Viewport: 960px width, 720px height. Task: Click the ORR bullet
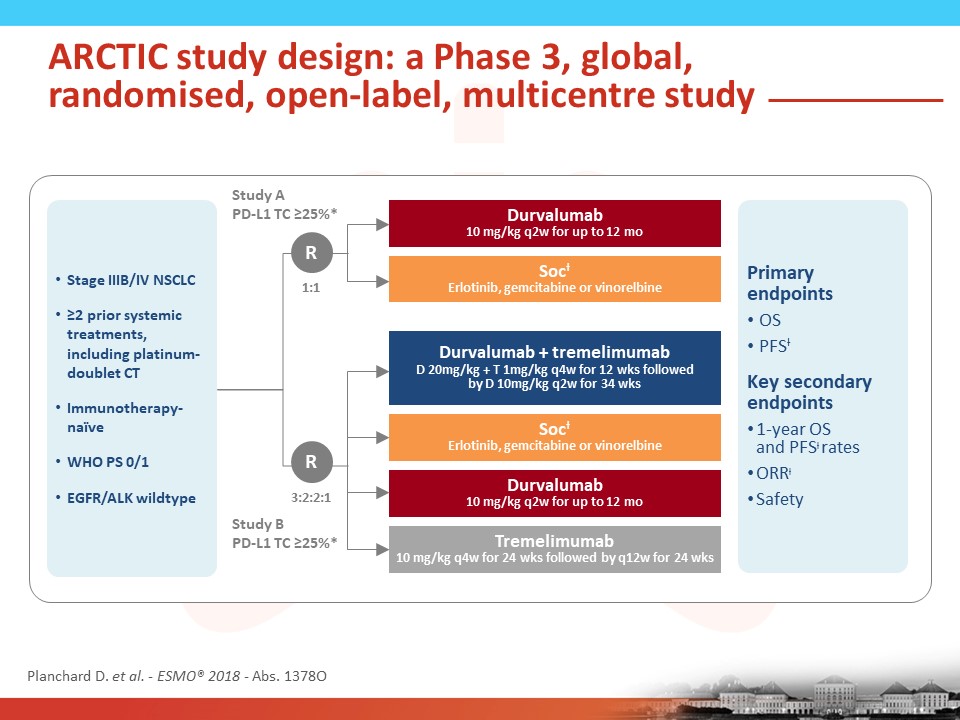(770, 473)
